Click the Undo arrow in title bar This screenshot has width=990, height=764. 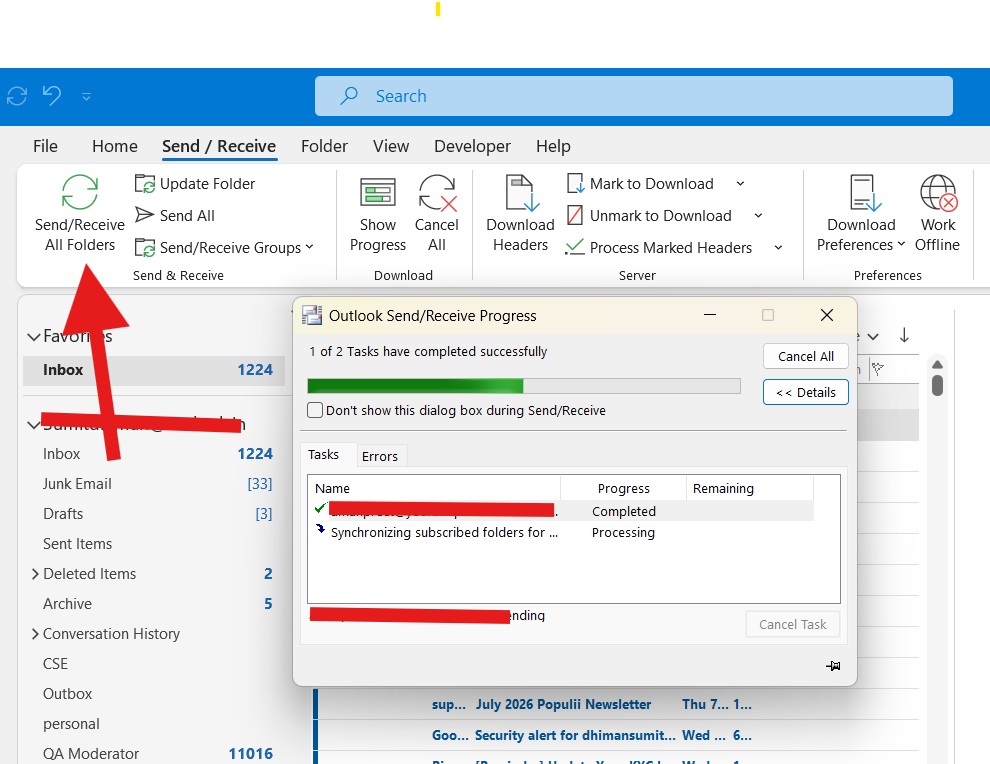tap(52, 96)
